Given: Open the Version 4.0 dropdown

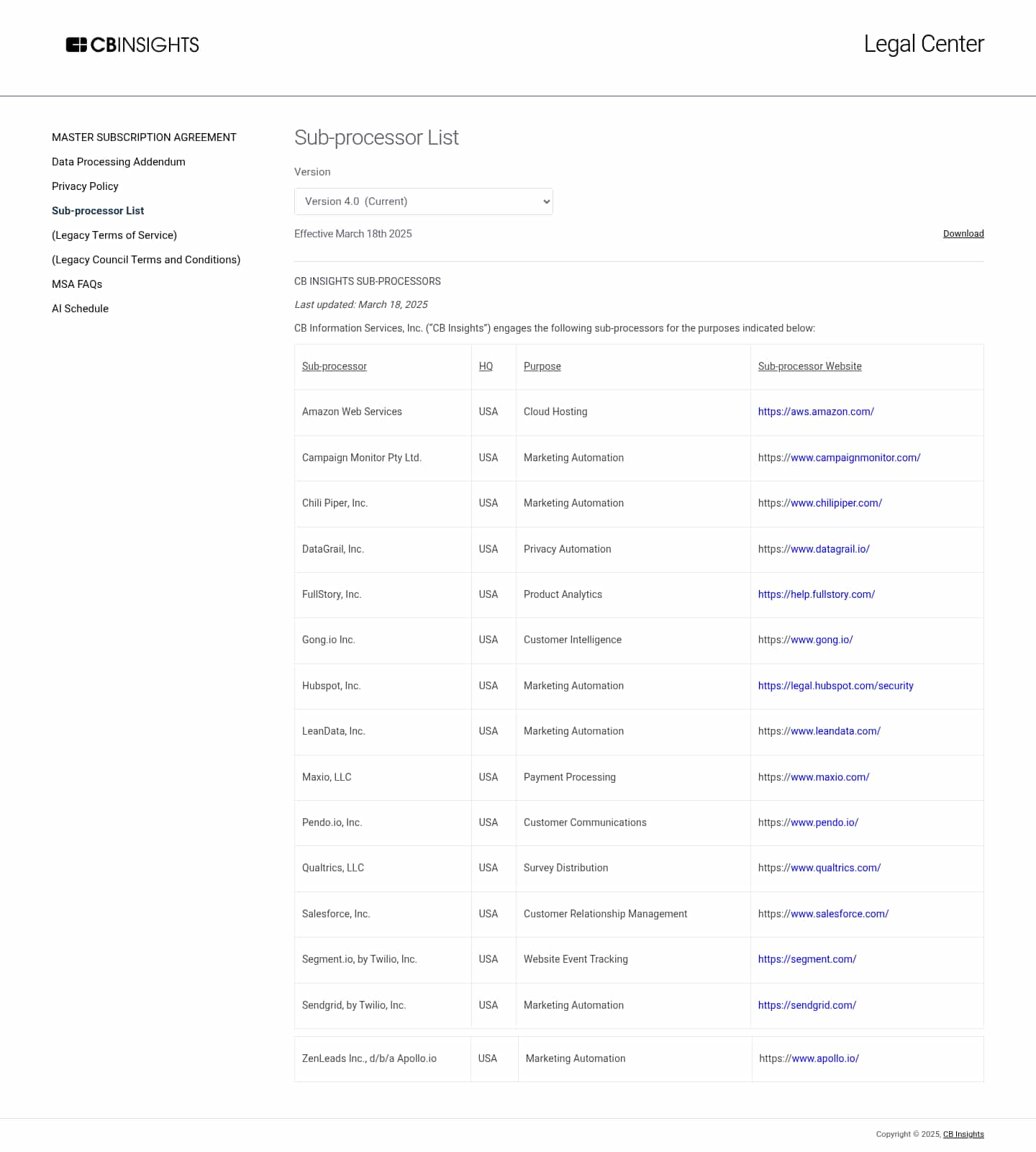Looking at the screenshot, I should [x=423, y=201].
